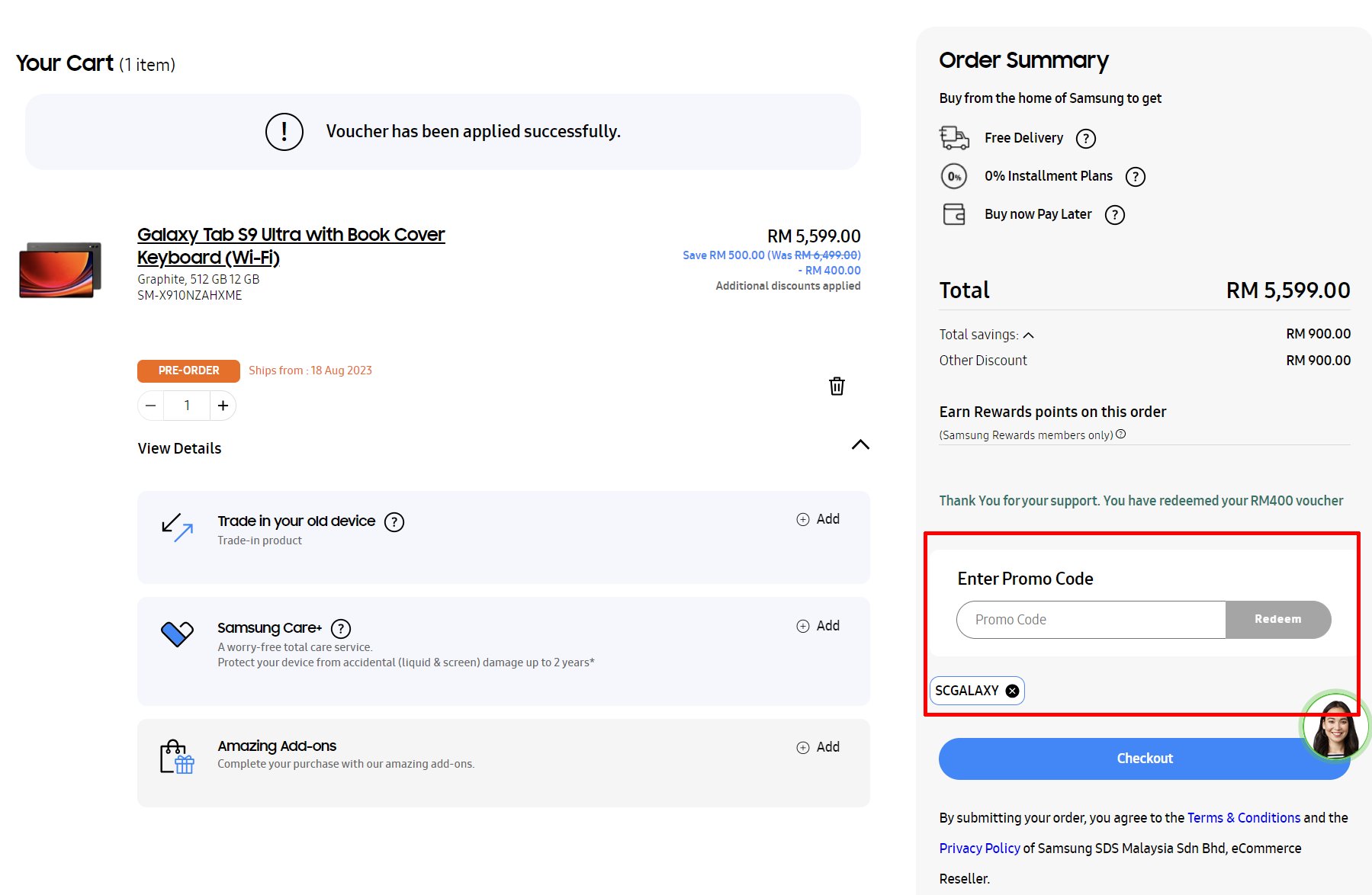Click the Buy now Pay Later wallet icon
This screenshot has width=1372, height=895.
[x=954, y=214]
